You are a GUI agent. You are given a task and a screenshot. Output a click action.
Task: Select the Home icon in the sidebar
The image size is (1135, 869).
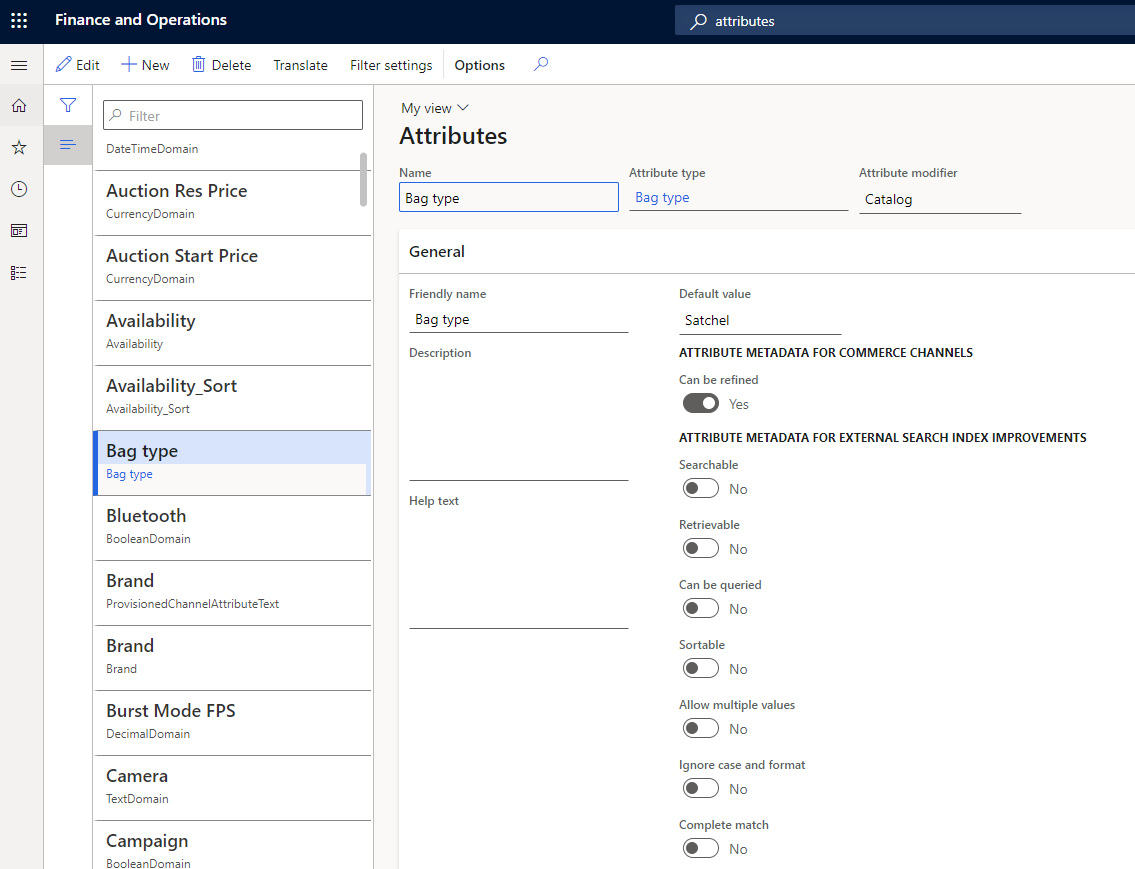click(19, 105)
